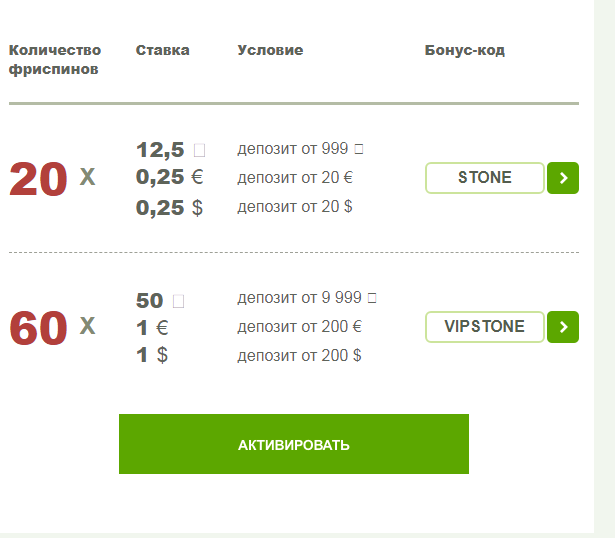
Task: Click the 0,25 € stake value
Action: tap(169, 177)
